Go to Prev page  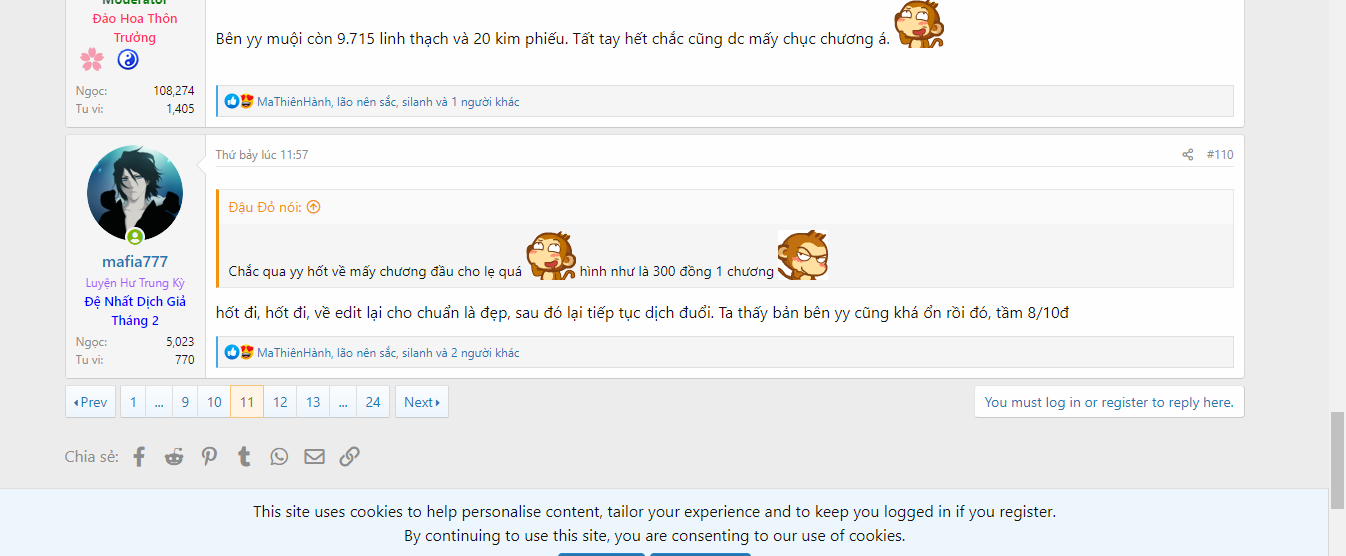[x=91, y=402]
